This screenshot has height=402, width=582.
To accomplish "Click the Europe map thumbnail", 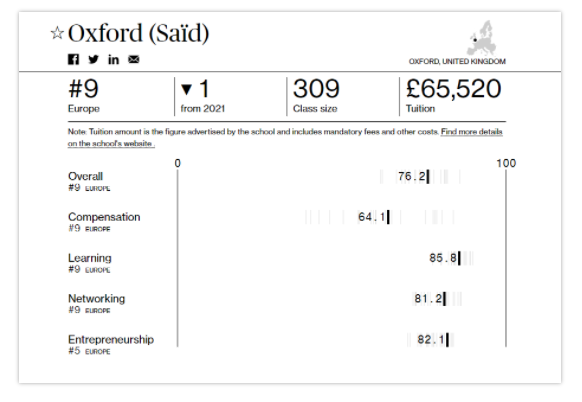I will point(482,38).
